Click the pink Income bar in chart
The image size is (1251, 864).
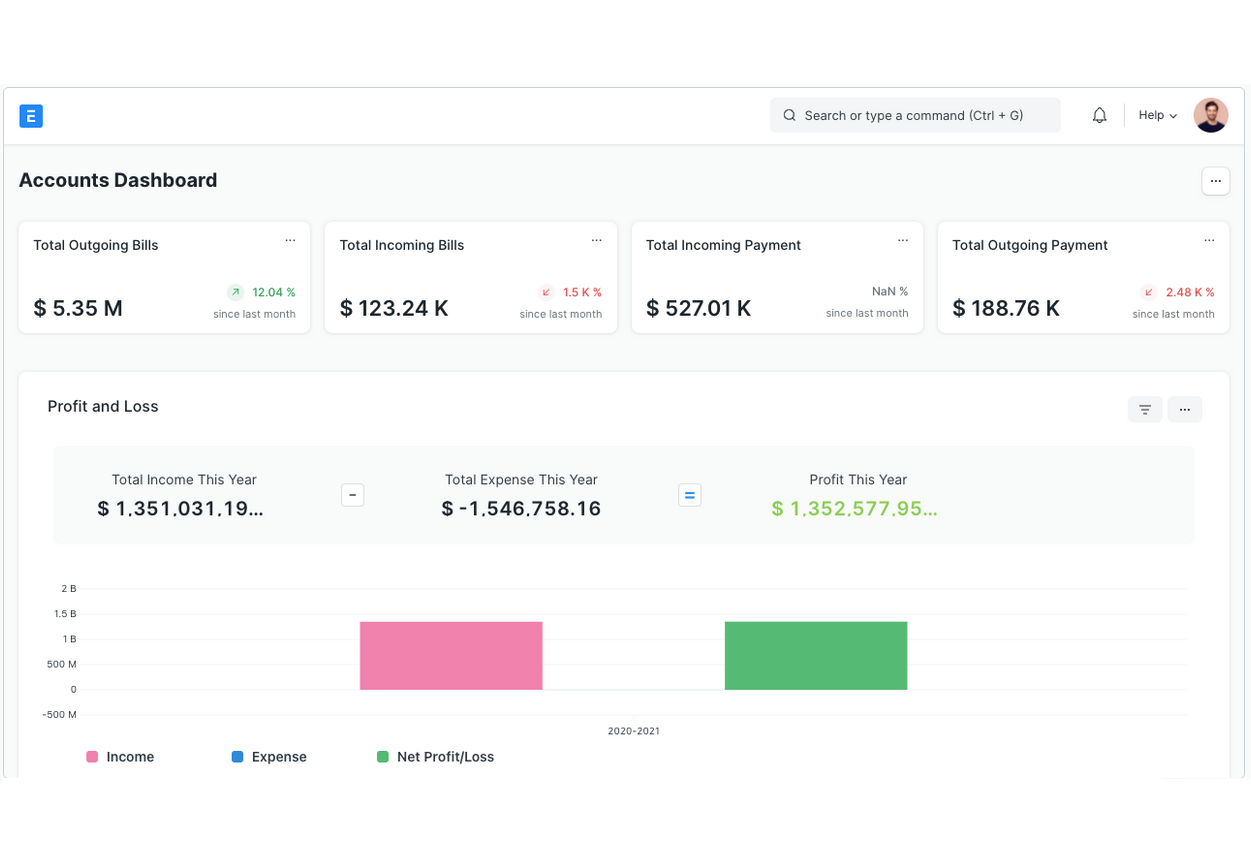click(x=451, y=656)
